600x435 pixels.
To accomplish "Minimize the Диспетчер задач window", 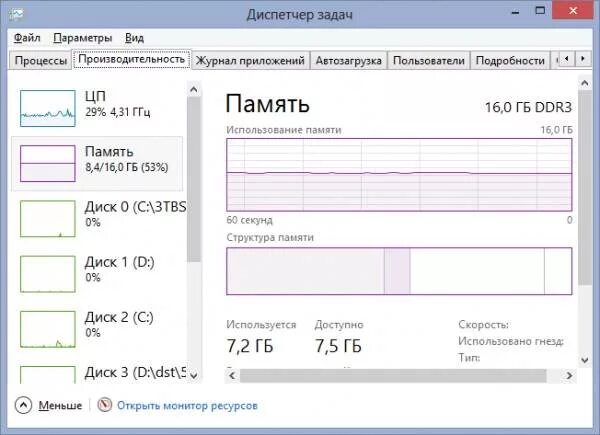I will pyautogui.click(x=516, y=11).
